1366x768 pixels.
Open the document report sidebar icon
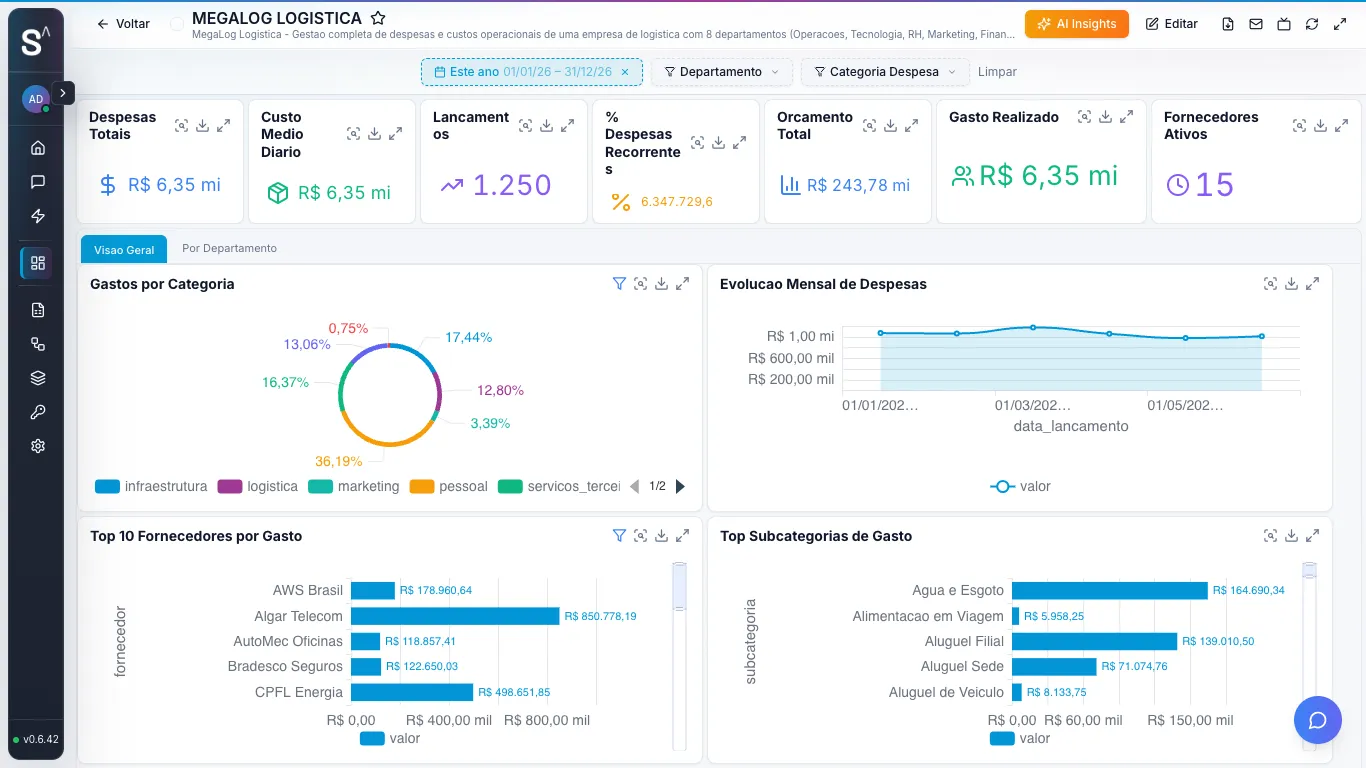click(38, 310)
